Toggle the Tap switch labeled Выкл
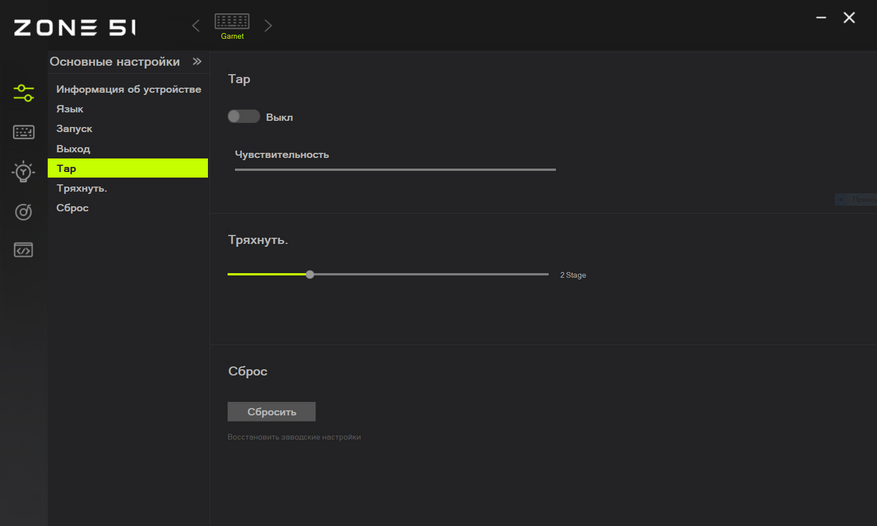This screenshot has width=877, height=526. coord(243,116)
